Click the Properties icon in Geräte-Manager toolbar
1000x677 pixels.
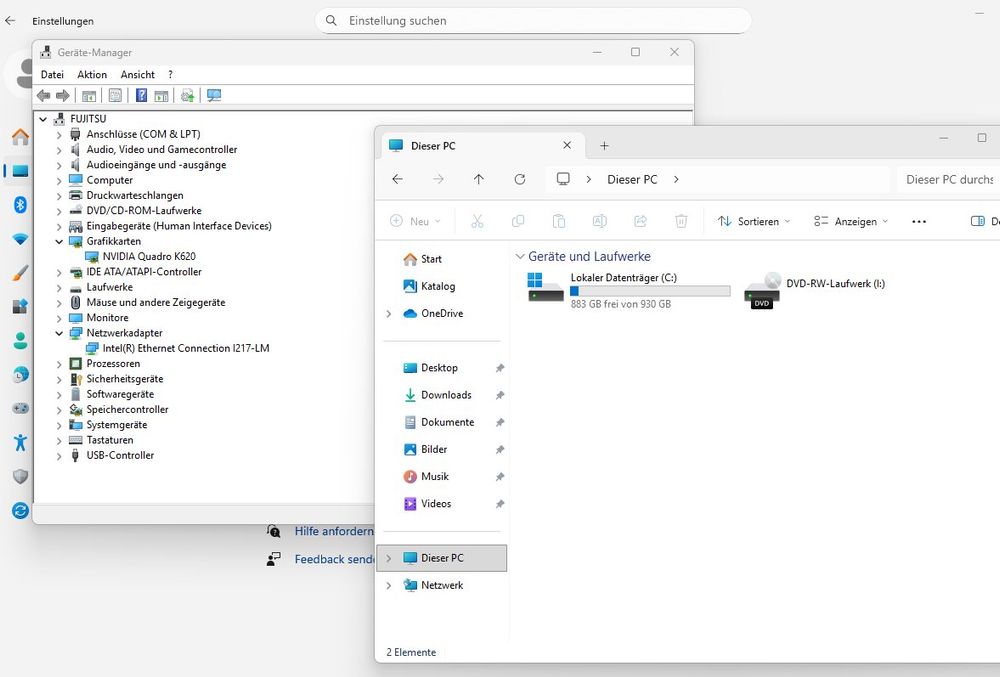pyautogui.click(x=115, y=96)
